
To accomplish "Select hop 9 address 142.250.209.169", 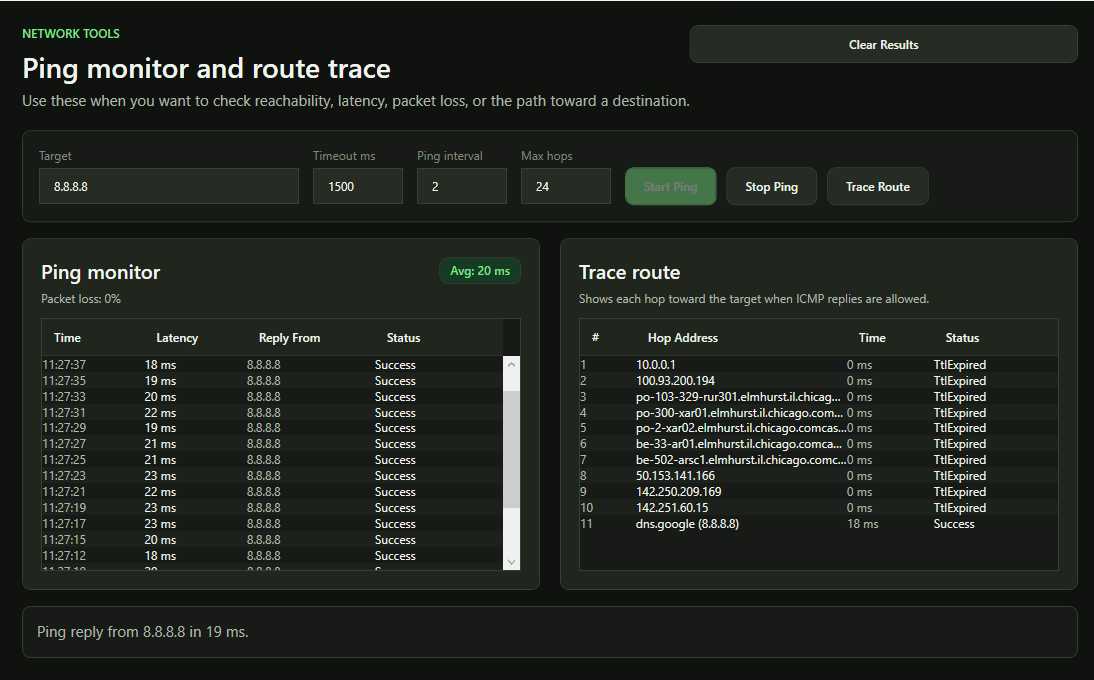I will coord(679,492).
